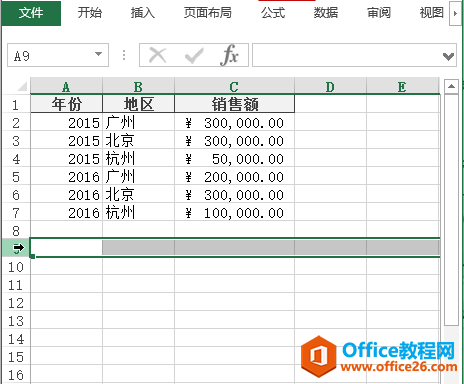Show more ribbon tabs with right arrow
This screenshot has width=464, height=384.
455,13
